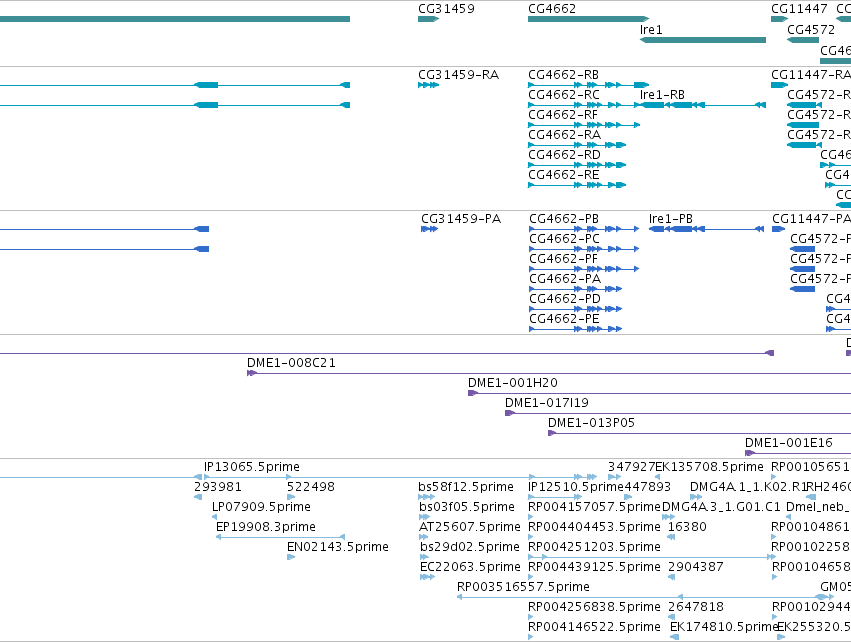Click EST feature 522498
This screenshot has width=851, height=642.
(311, 487)
